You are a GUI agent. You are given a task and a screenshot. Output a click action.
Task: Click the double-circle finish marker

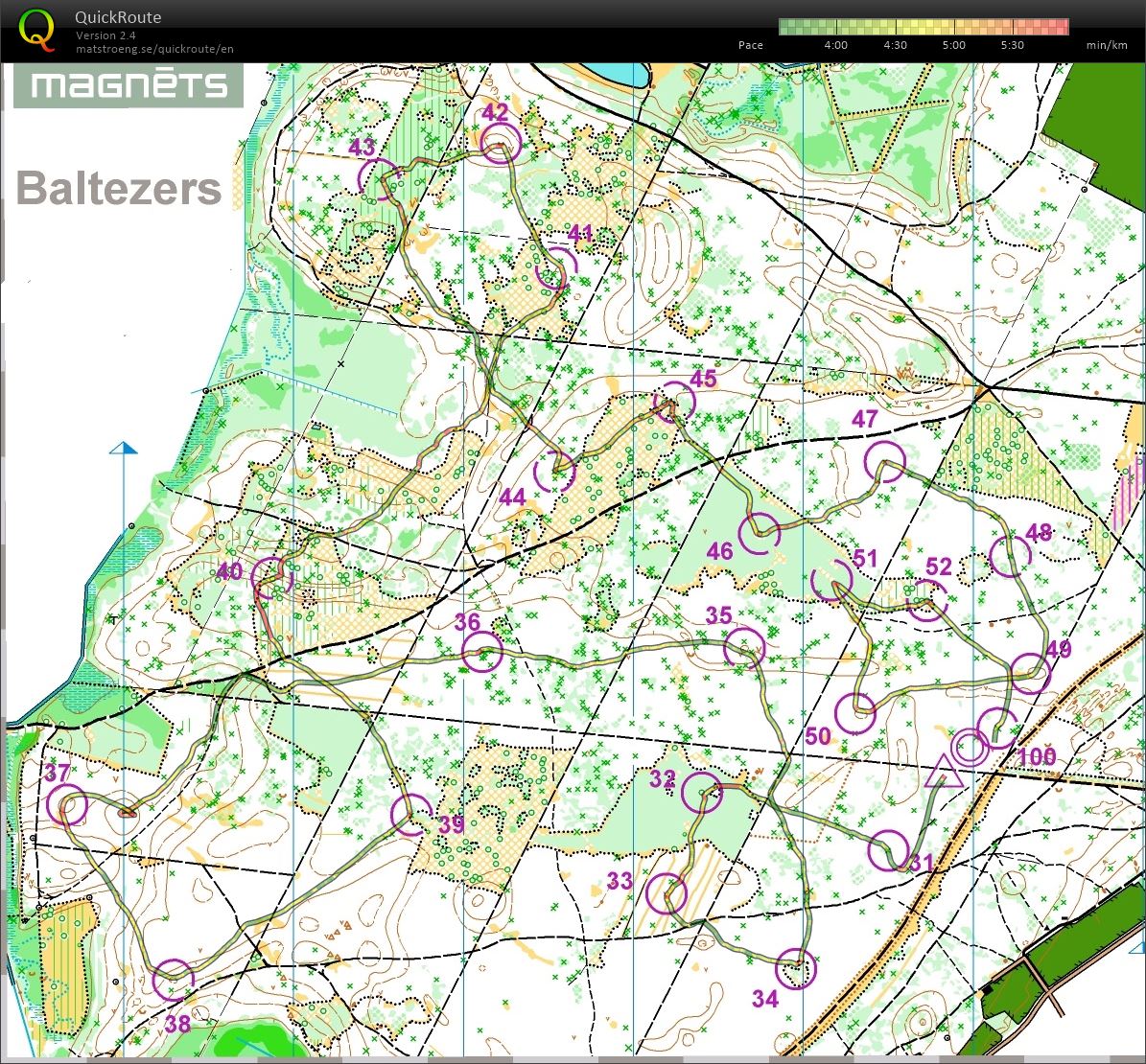coord(969,746)
